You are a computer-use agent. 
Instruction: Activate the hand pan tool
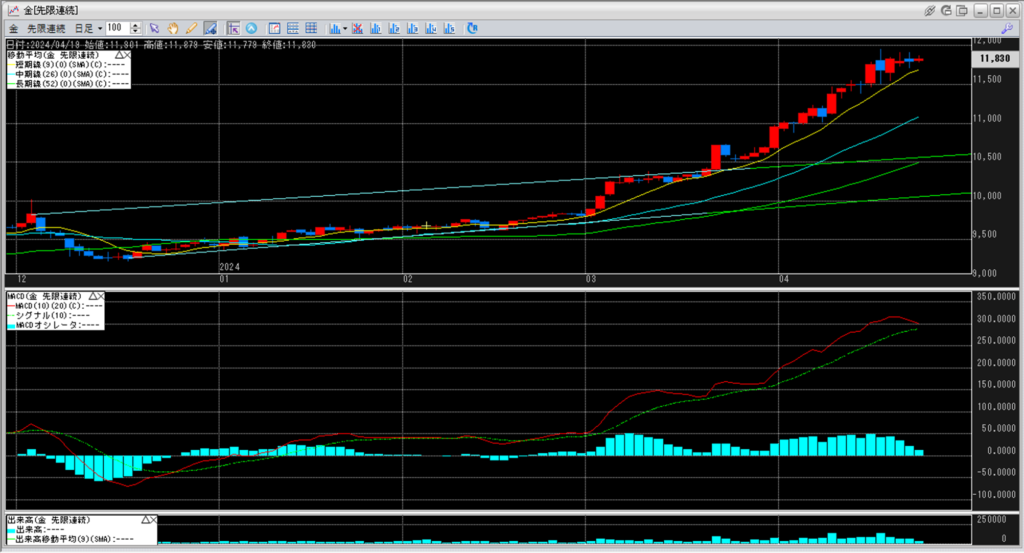point(173,27)
